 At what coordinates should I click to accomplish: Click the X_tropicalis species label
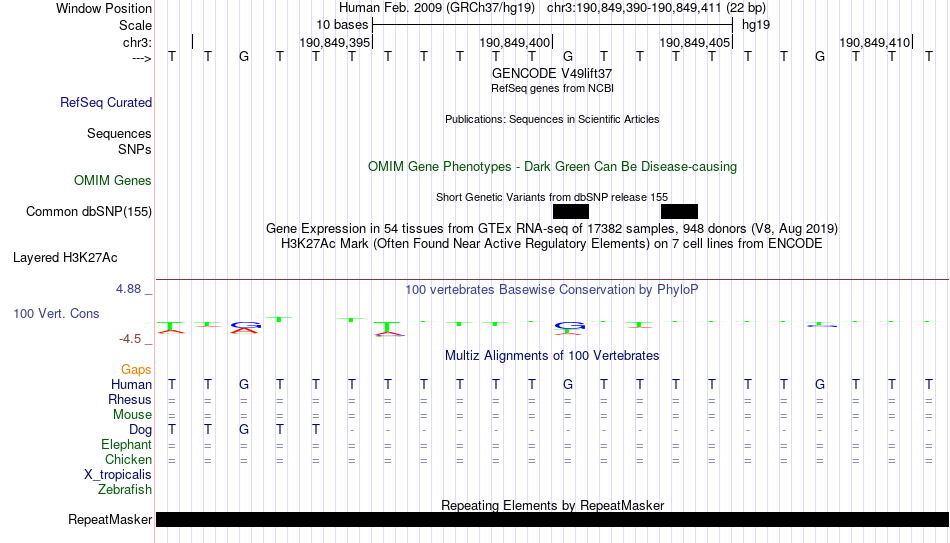[x=118, y=475]
